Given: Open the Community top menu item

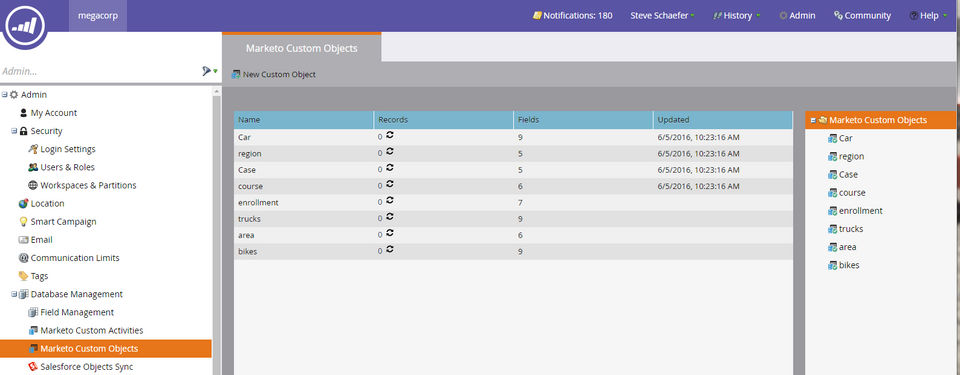Looking at the screenshot, I should [x=862, y=16].
